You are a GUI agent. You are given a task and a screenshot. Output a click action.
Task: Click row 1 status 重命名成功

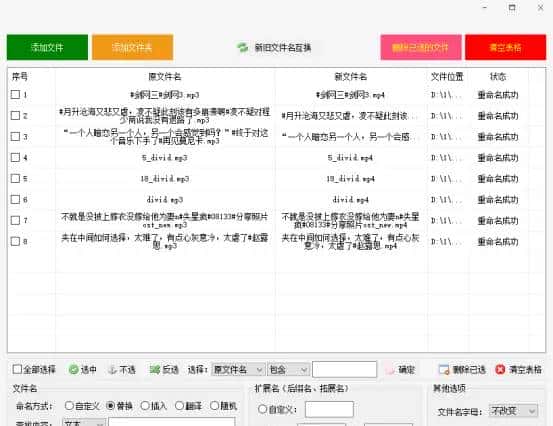[498, 95]
